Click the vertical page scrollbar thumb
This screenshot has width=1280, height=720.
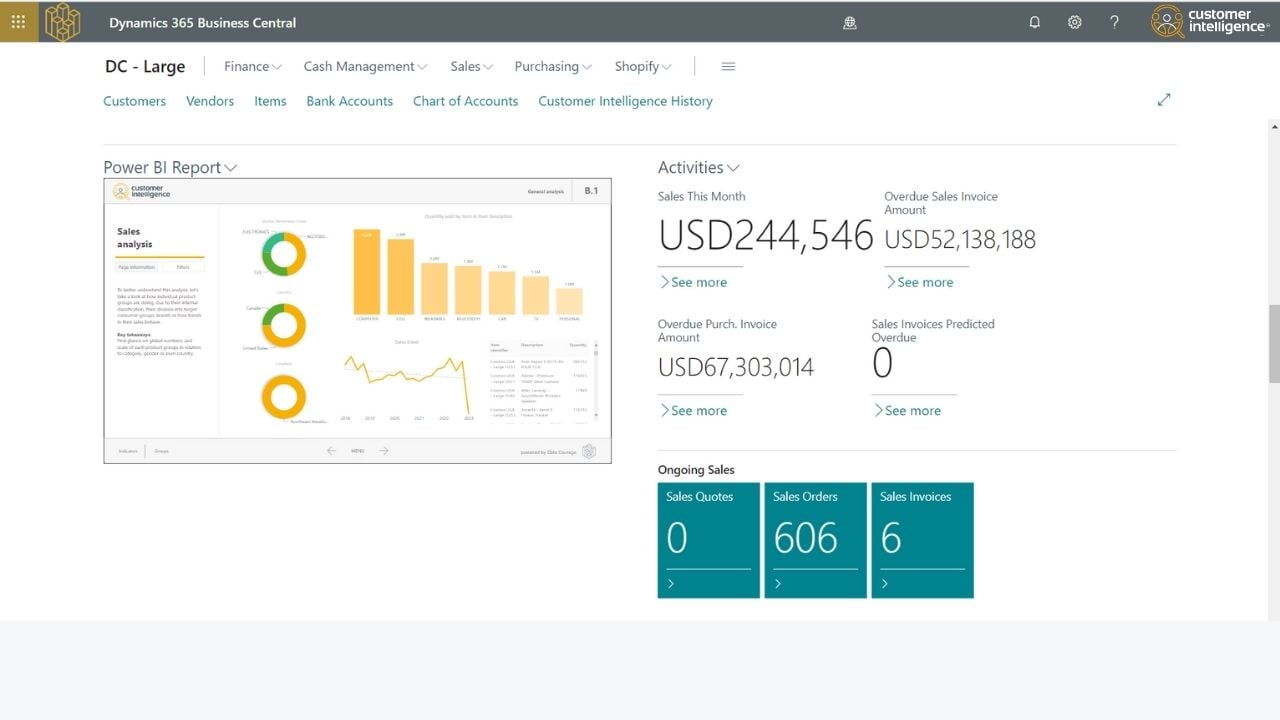tap(1274, 343)
